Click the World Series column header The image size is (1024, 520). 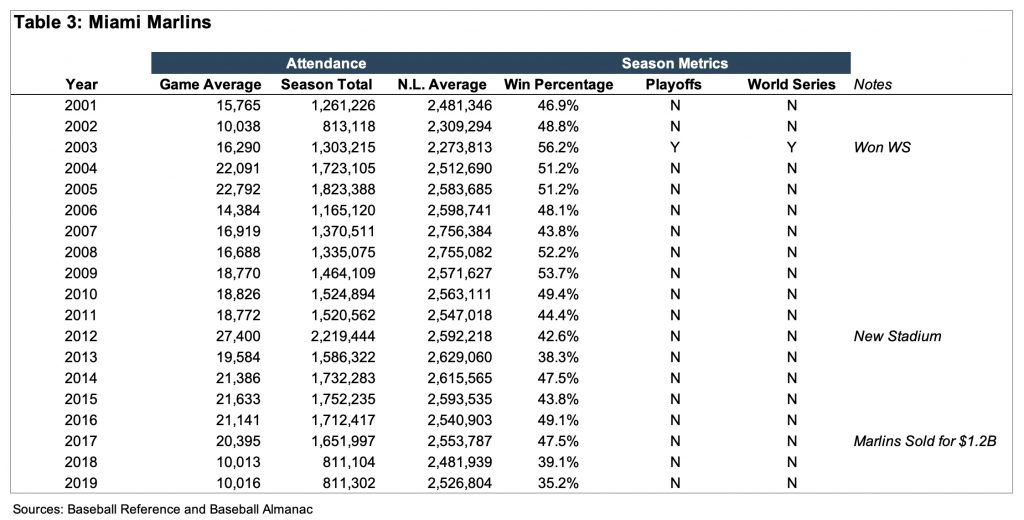point(791,85)
